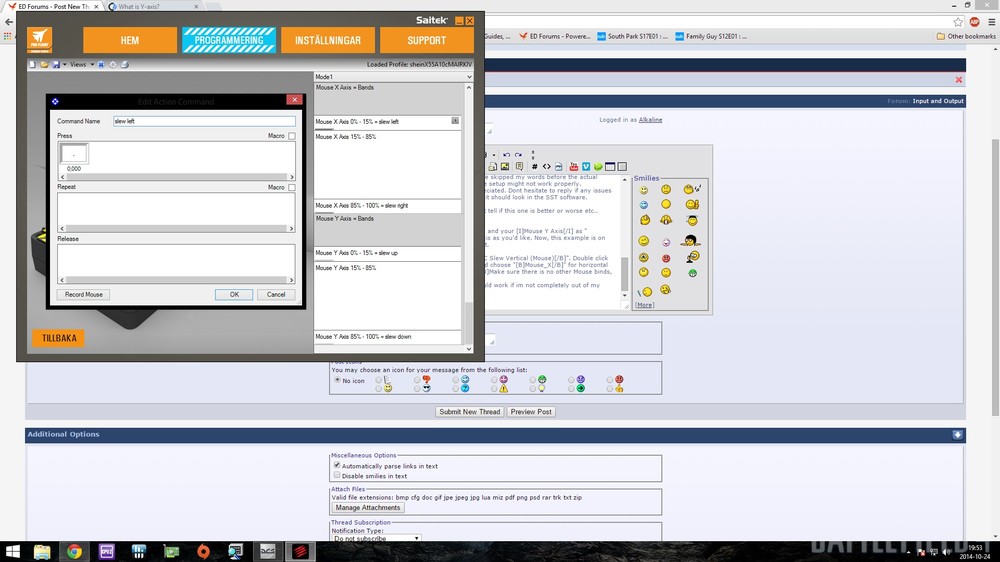The width and height of the screenshot is (1000, 562).
Task: Click the Press keystroke box
Action: (74, 154)
